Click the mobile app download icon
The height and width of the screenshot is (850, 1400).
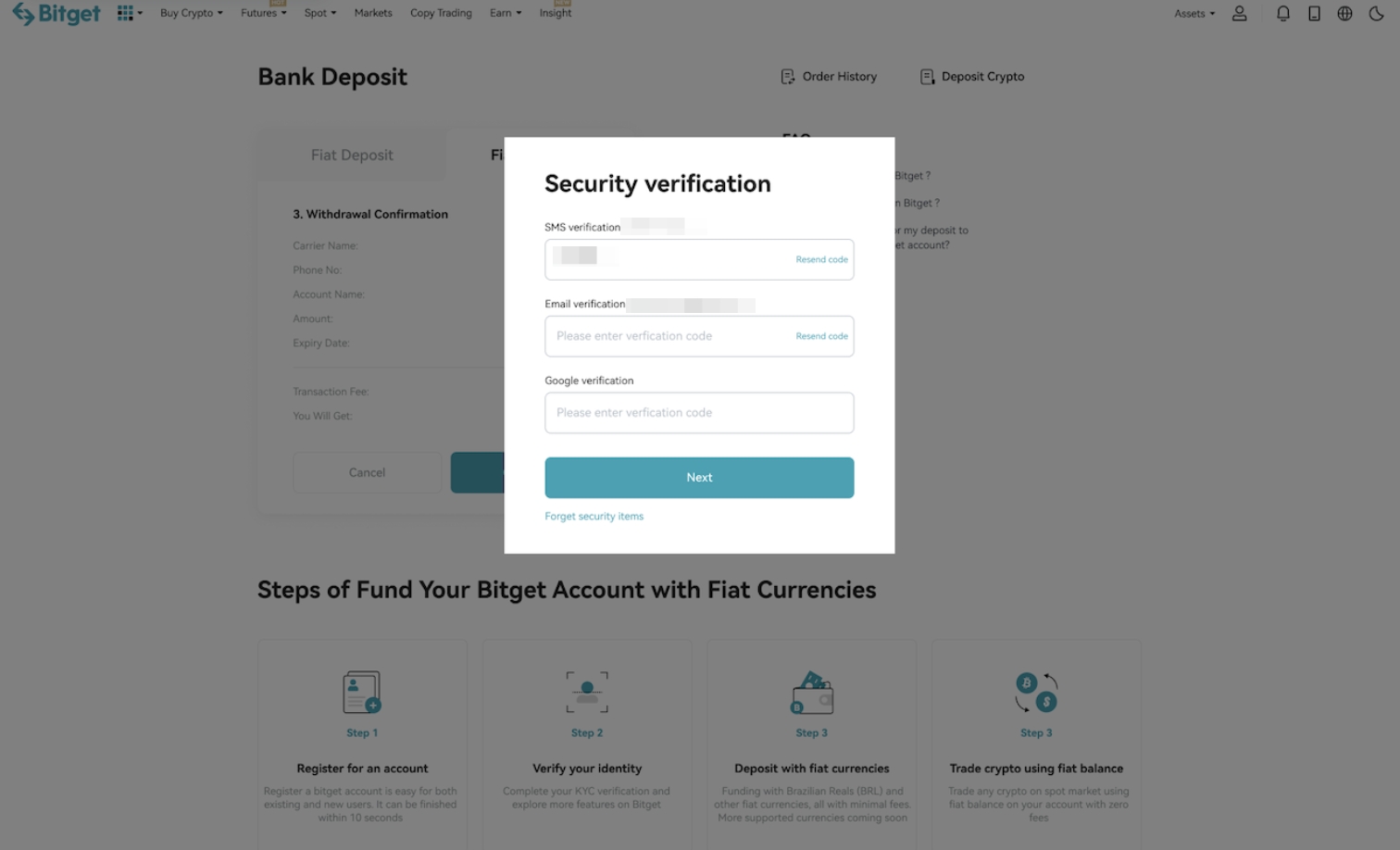(x=1314, y=13)
